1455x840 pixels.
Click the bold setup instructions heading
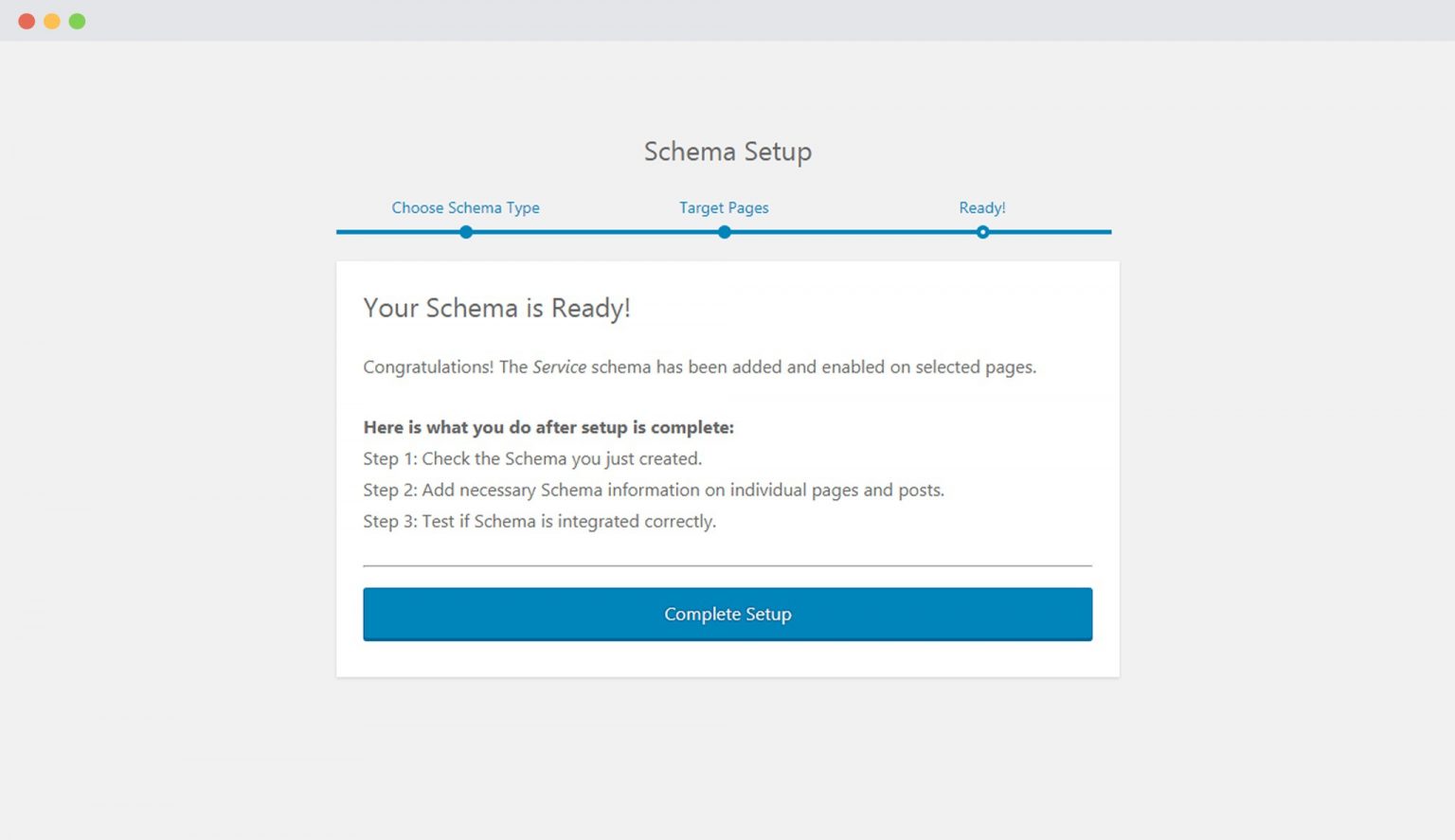coord(548,427)
